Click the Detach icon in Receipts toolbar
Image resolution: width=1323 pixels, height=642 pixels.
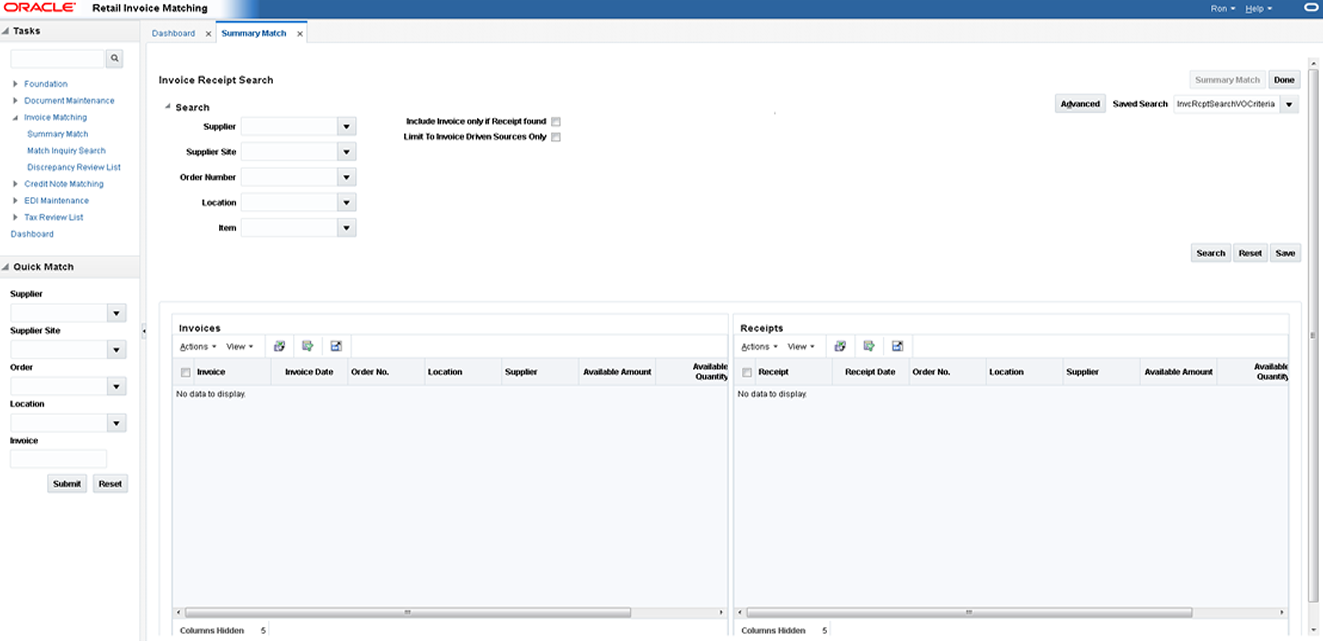[897, 346]
